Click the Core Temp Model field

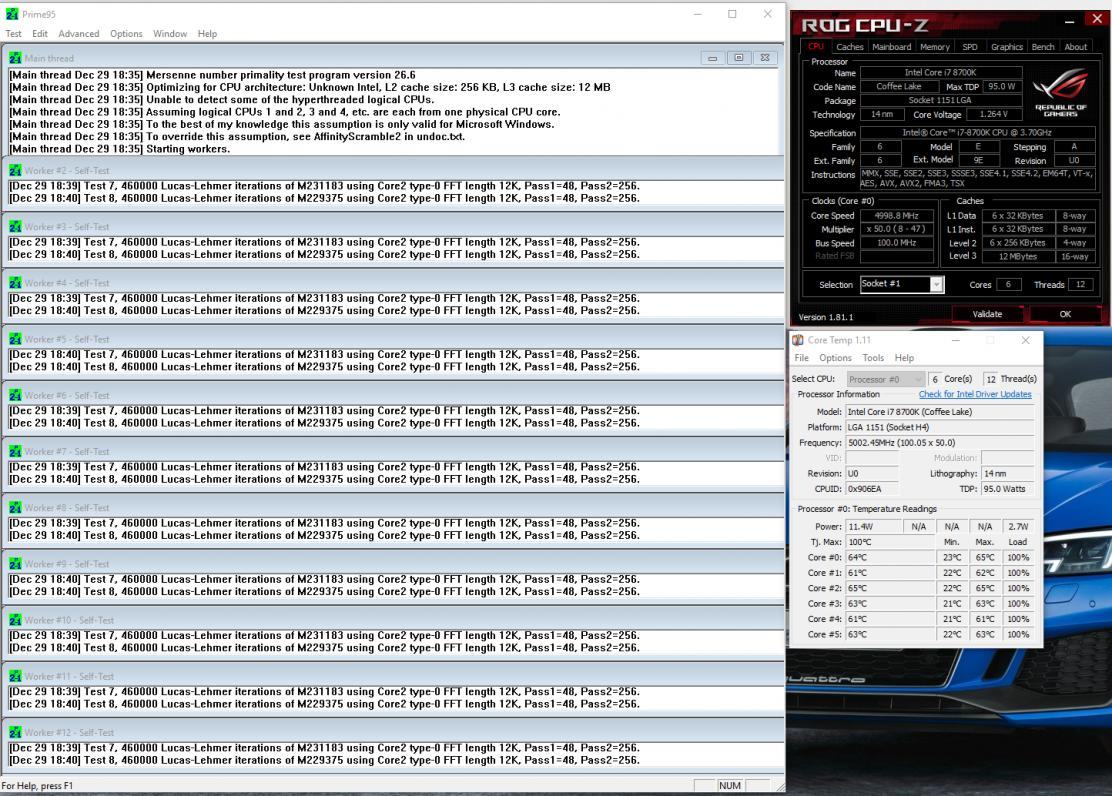point(940,411)
